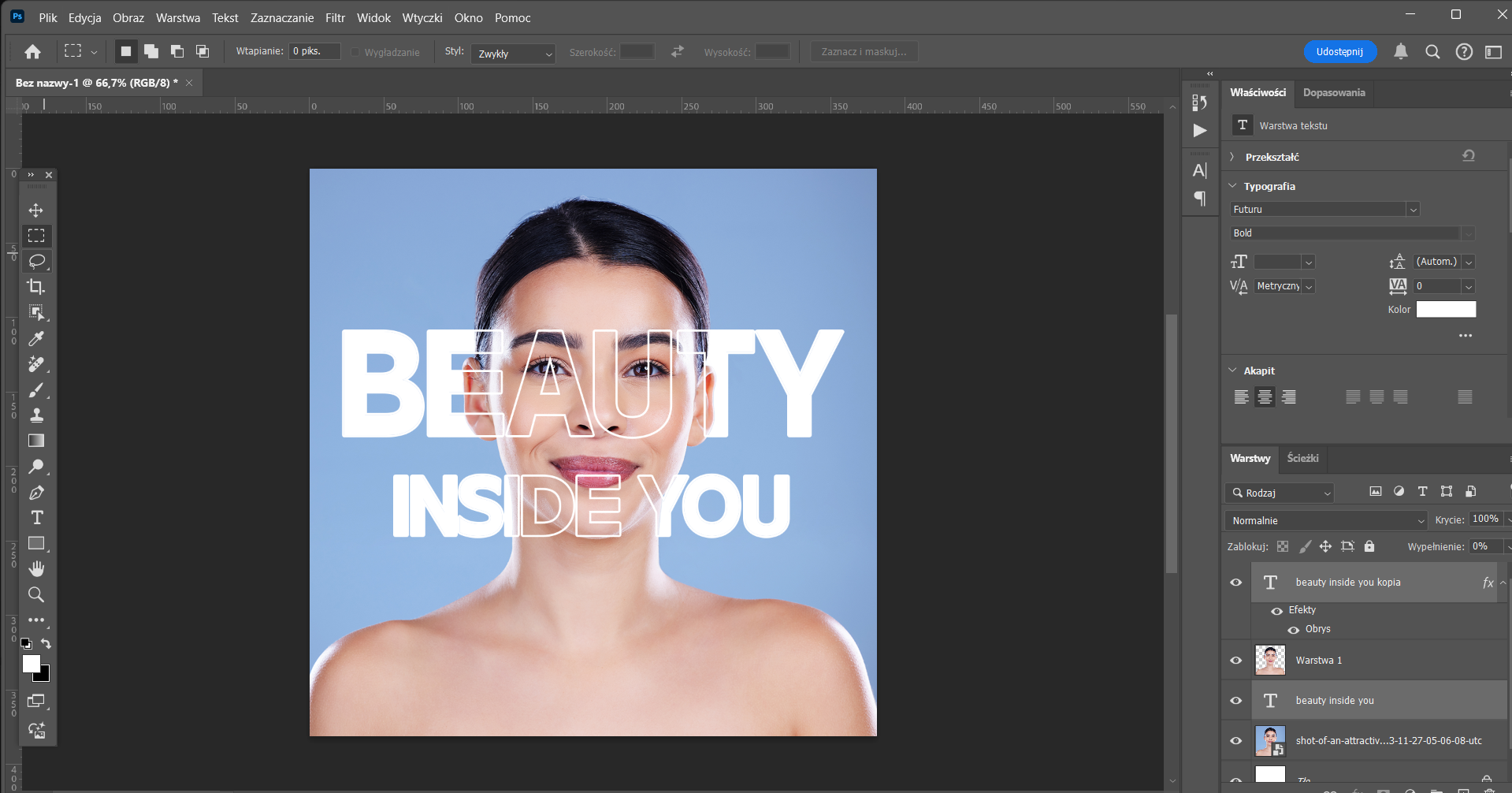
Task: Open the Zaznaczanie menu
Action: point(282,17)
